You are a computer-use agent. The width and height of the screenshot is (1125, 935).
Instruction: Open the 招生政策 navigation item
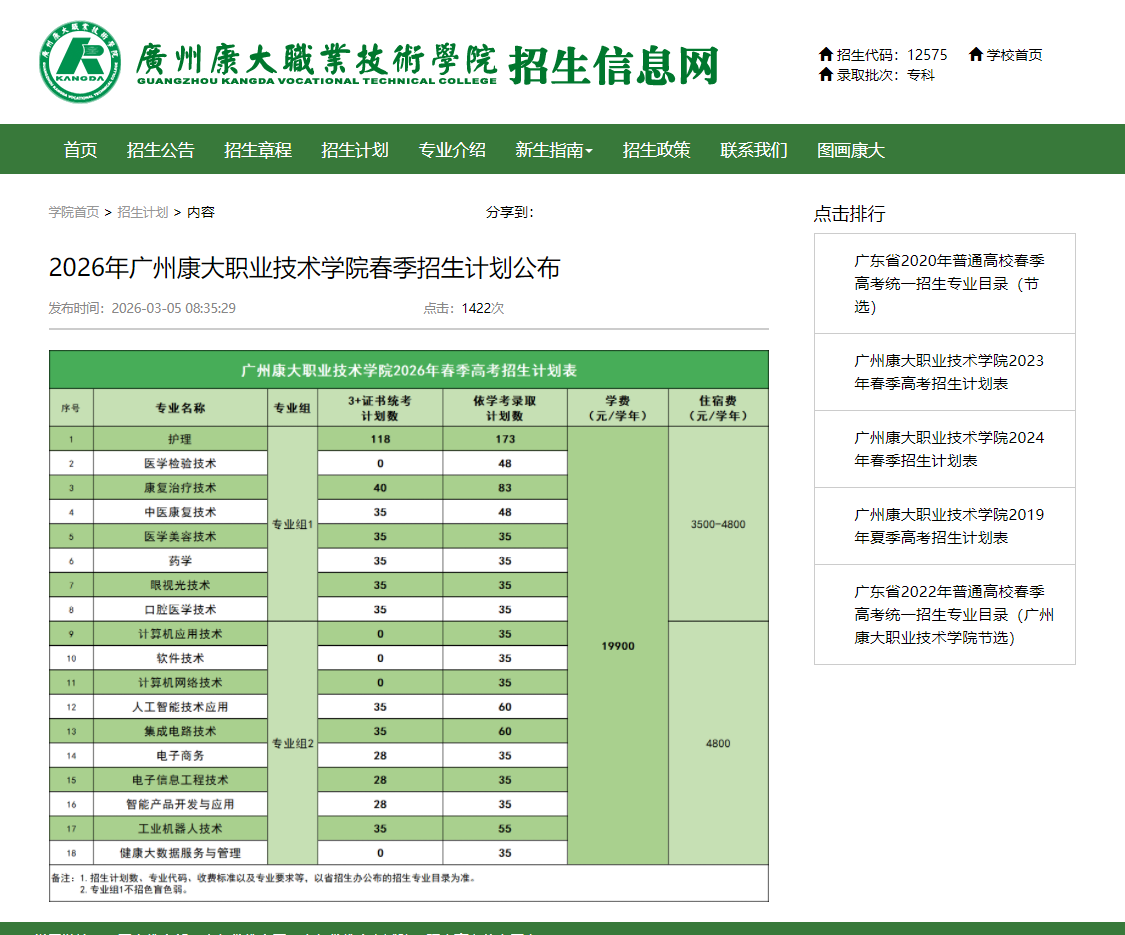pos(656,149)
